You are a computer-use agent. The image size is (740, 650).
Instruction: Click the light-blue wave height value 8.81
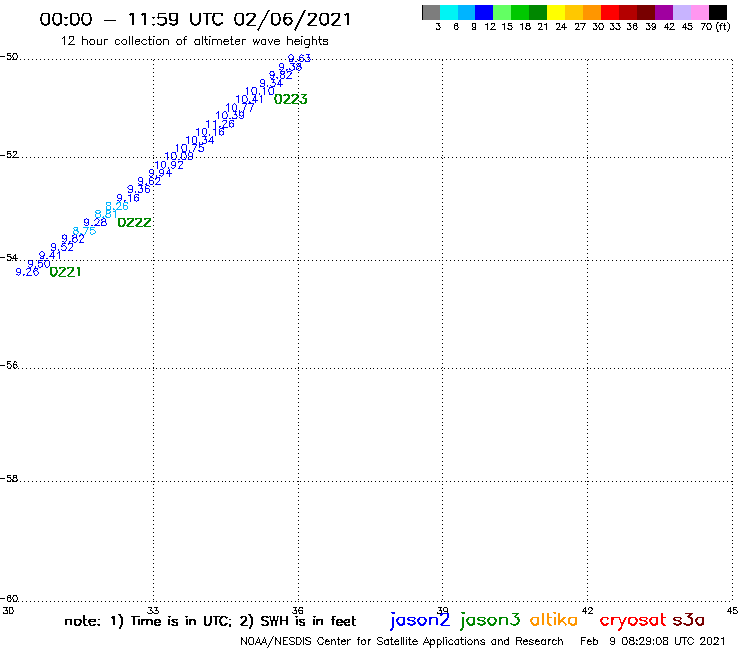(x=106, y=214)
